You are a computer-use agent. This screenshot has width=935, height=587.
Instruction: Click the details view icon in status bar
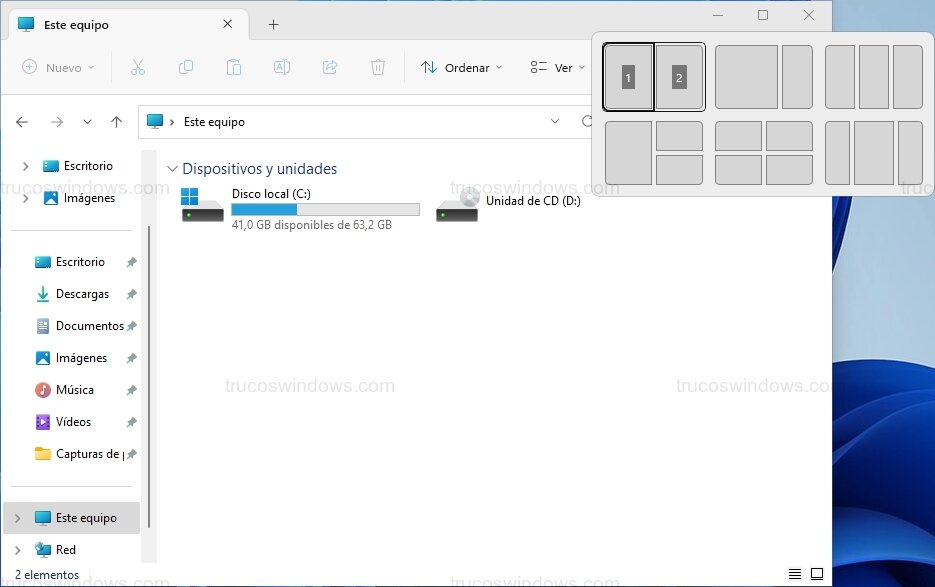point(793,573)
